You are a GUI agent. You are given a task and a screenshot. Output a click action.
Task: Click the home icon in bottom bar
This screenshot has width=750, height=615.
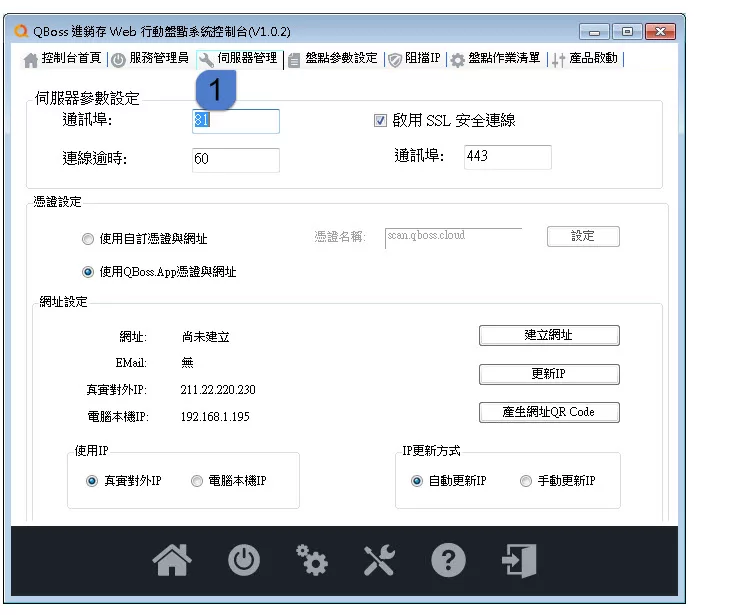coord(172,561)
